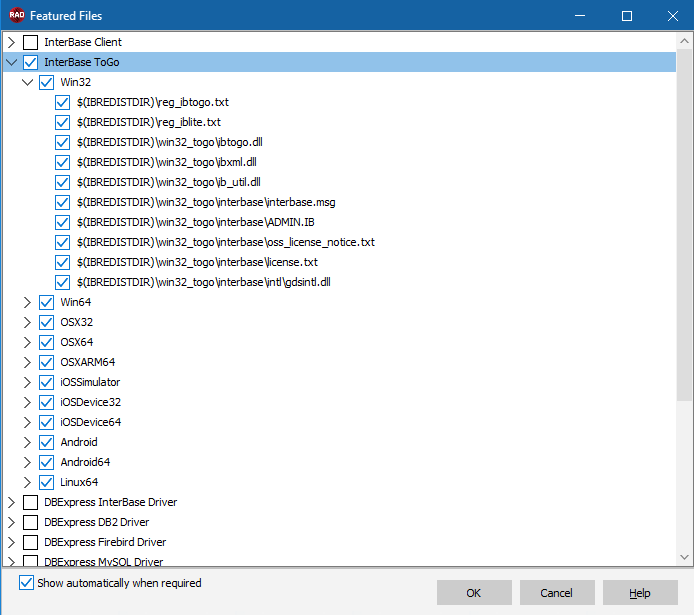Expand the OSX32 node

click(27, 322)
